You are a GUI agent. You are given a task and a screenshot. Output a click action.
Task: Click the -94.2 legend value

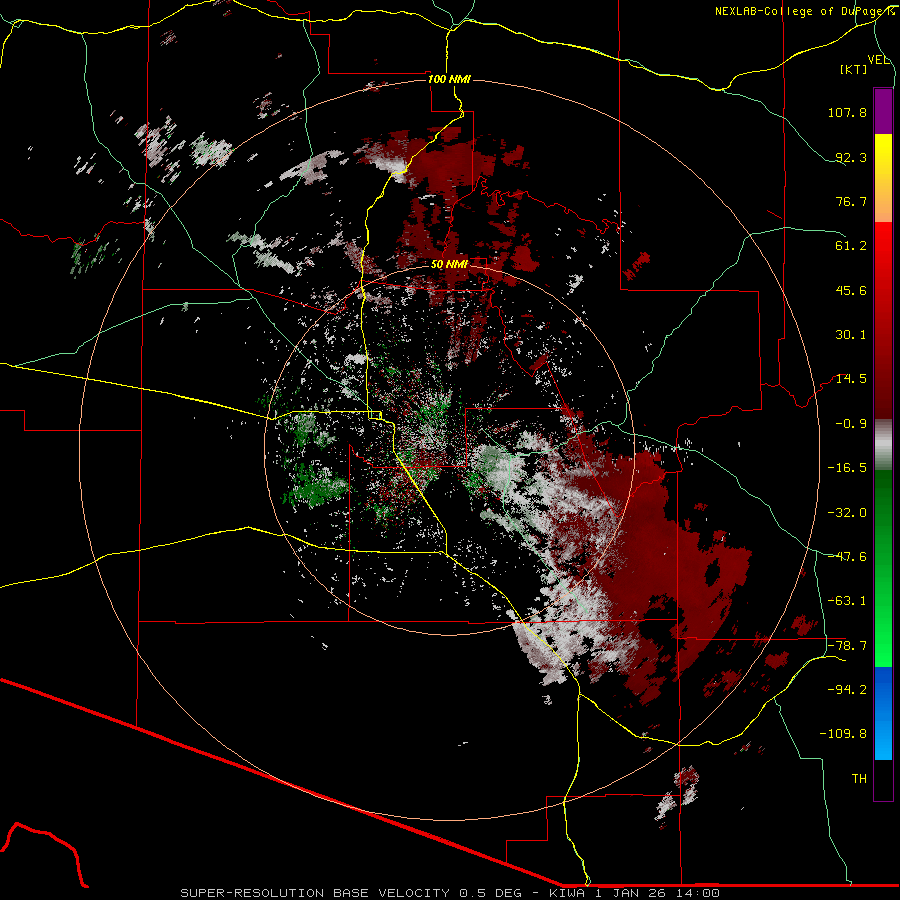(847, 690)
